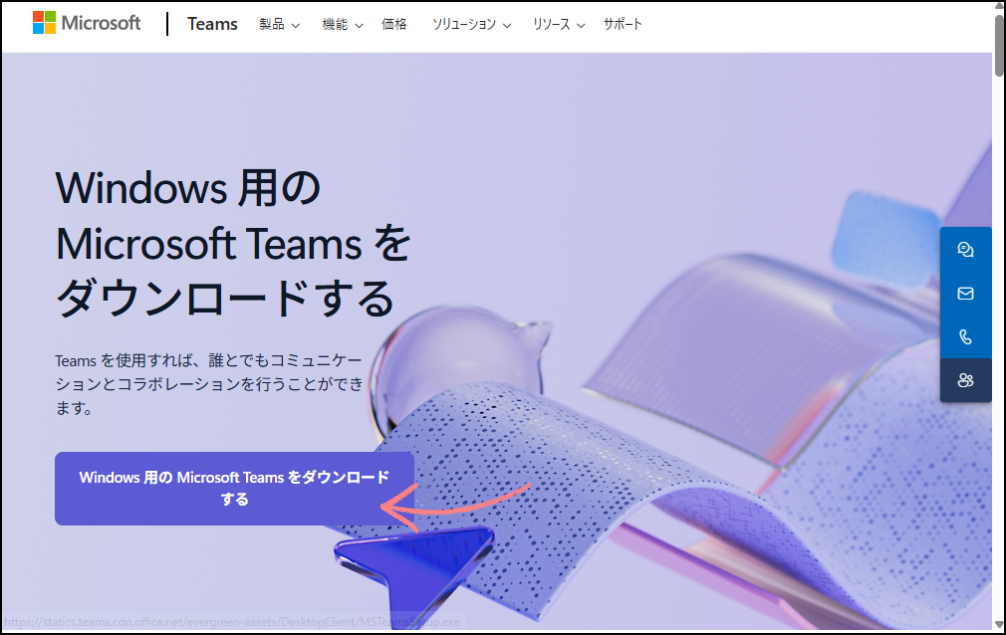
Task: Click the phone call icon
Action: pos(965,337)
